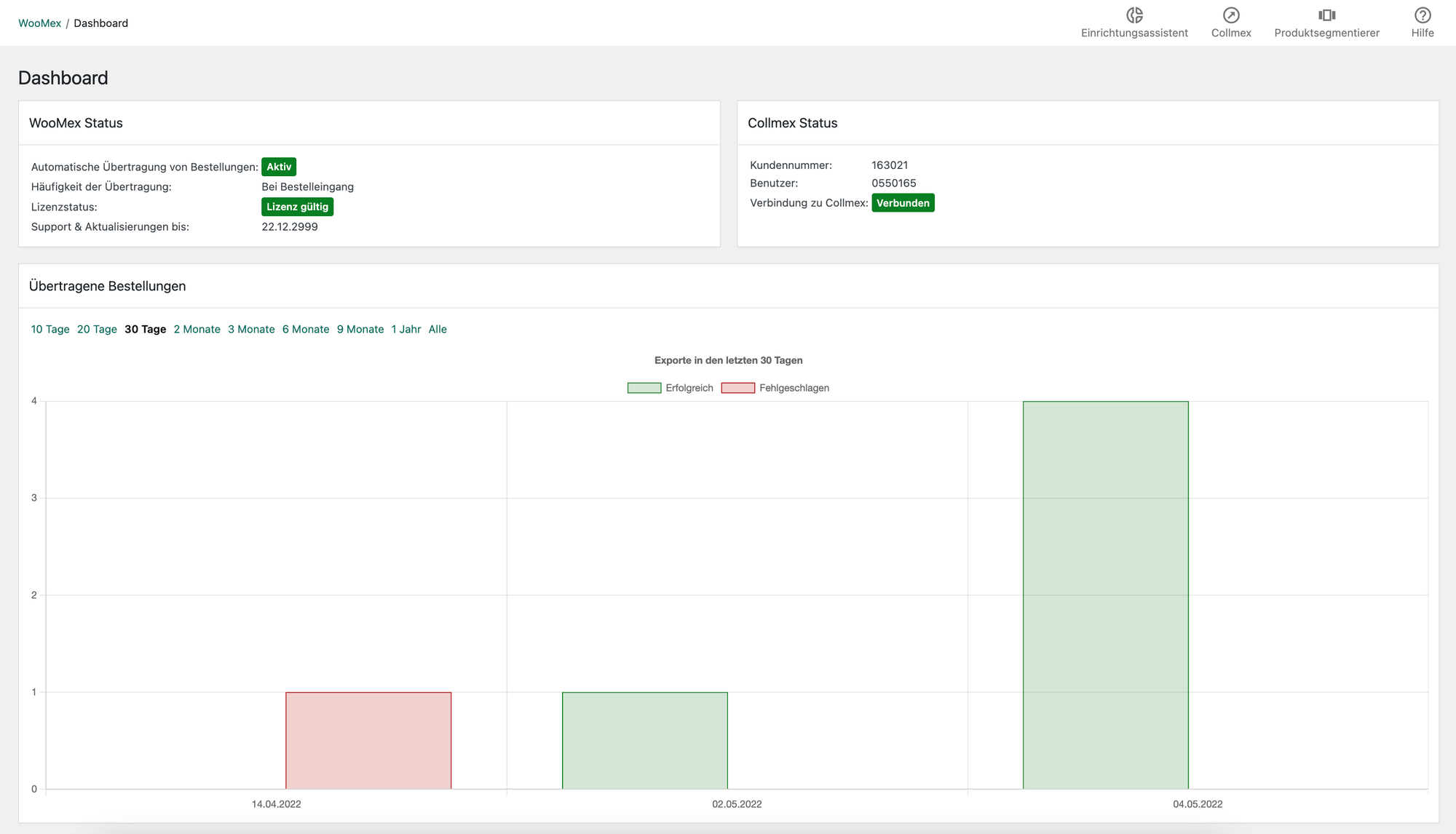
Task: Open the Produktsegmentierer icon
Action: click(x=1326, y=15)
